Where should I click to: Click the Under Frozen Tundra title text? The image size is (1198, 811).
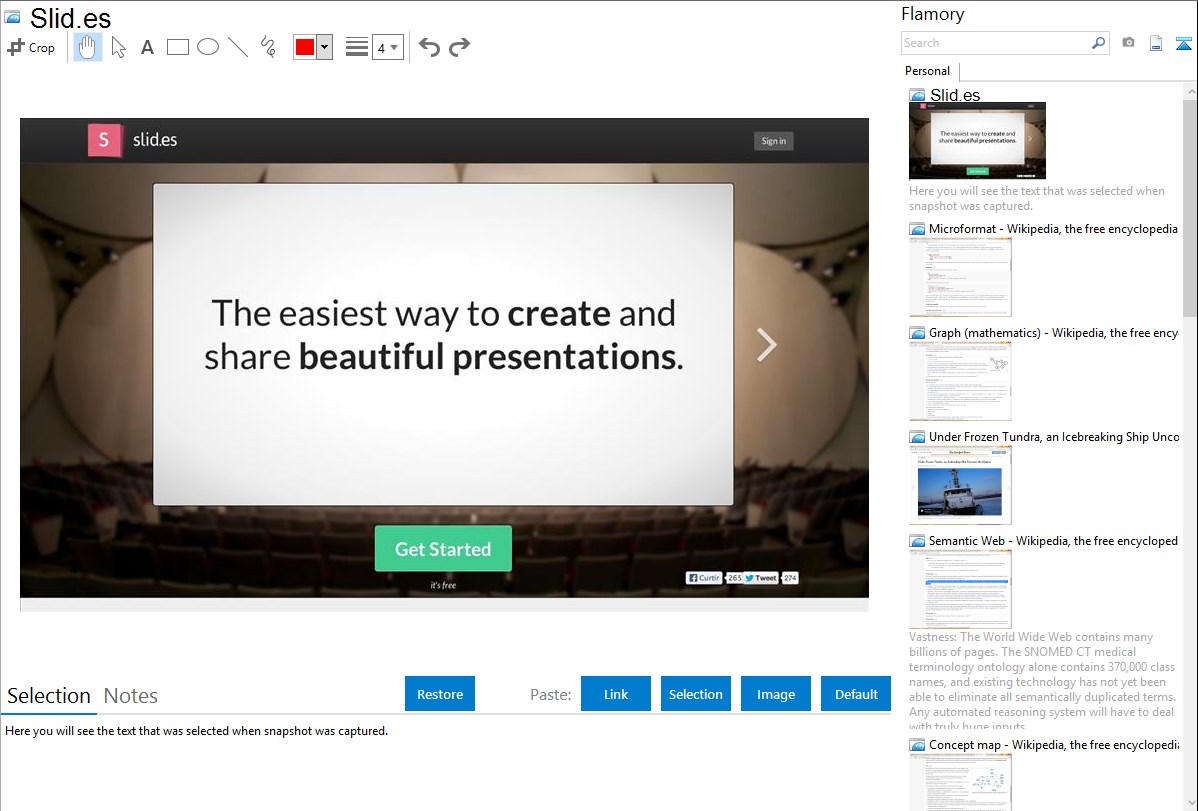pyautogui.click(x=1054, y=436)
